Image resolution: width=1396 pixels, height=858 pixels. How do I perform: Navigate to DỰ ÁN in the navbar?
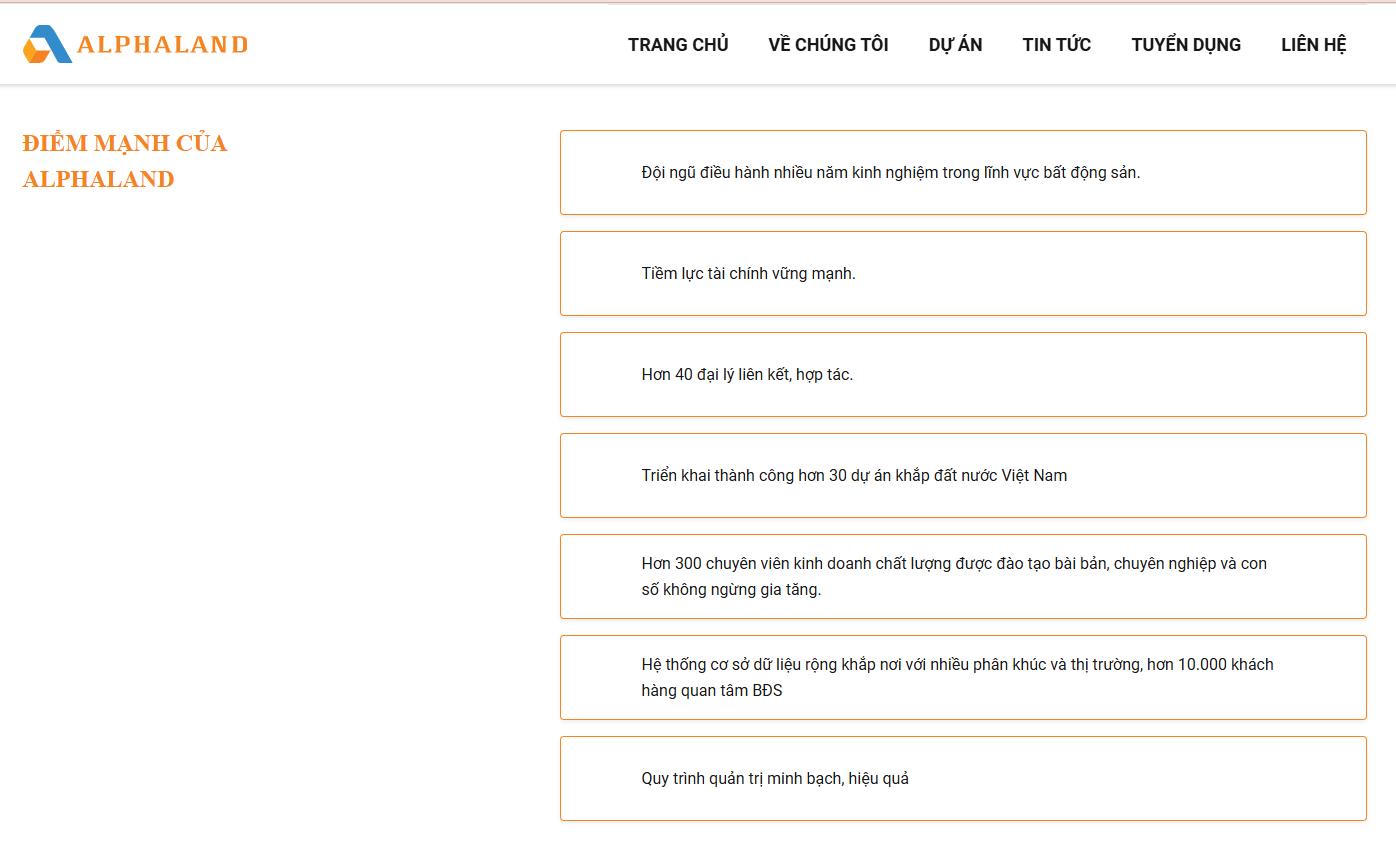[955, 44]
